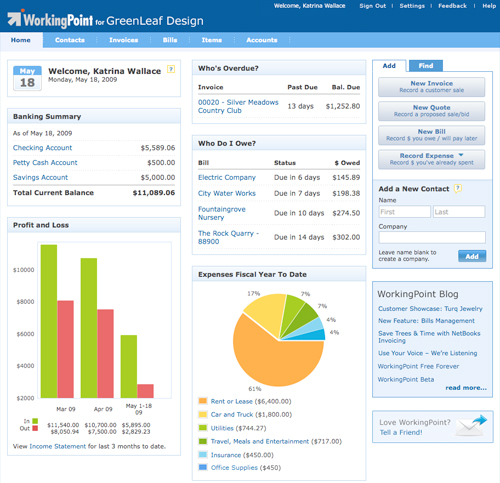This screenshot has width=500, height=483.
Task: Switch to the Bills tab
Action: [x=170, y=40]
